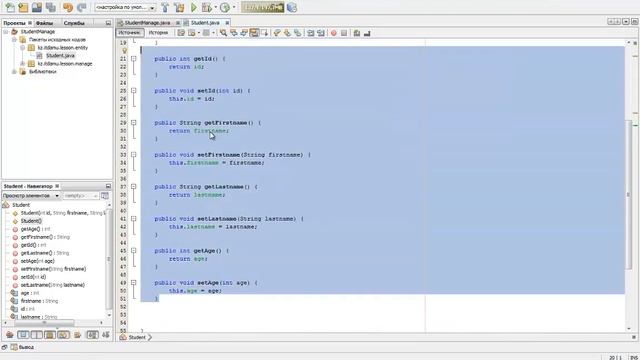Image resolution: width=640 pixels, height=360 pixels.
Task: Start macro recording with red circle icon
Action: (333, 33)
